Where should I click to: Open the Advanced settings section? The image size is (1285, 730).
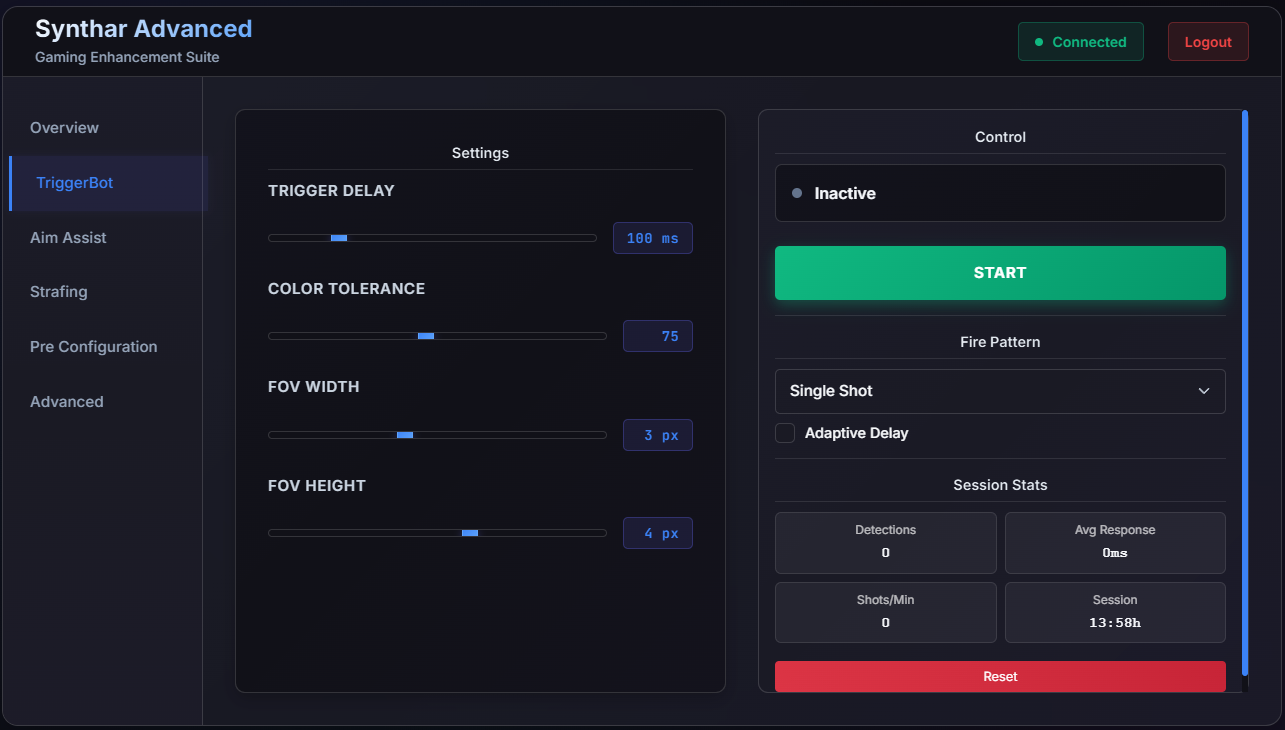(x=66, y=401)
